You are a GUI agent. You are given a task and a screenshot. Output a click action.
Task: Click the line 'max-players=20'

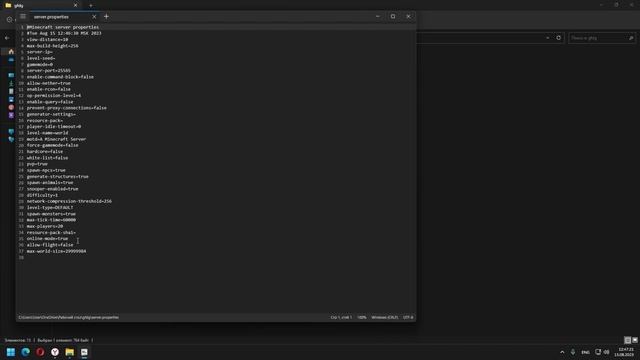pyautogui.click(x=45, y=226)
